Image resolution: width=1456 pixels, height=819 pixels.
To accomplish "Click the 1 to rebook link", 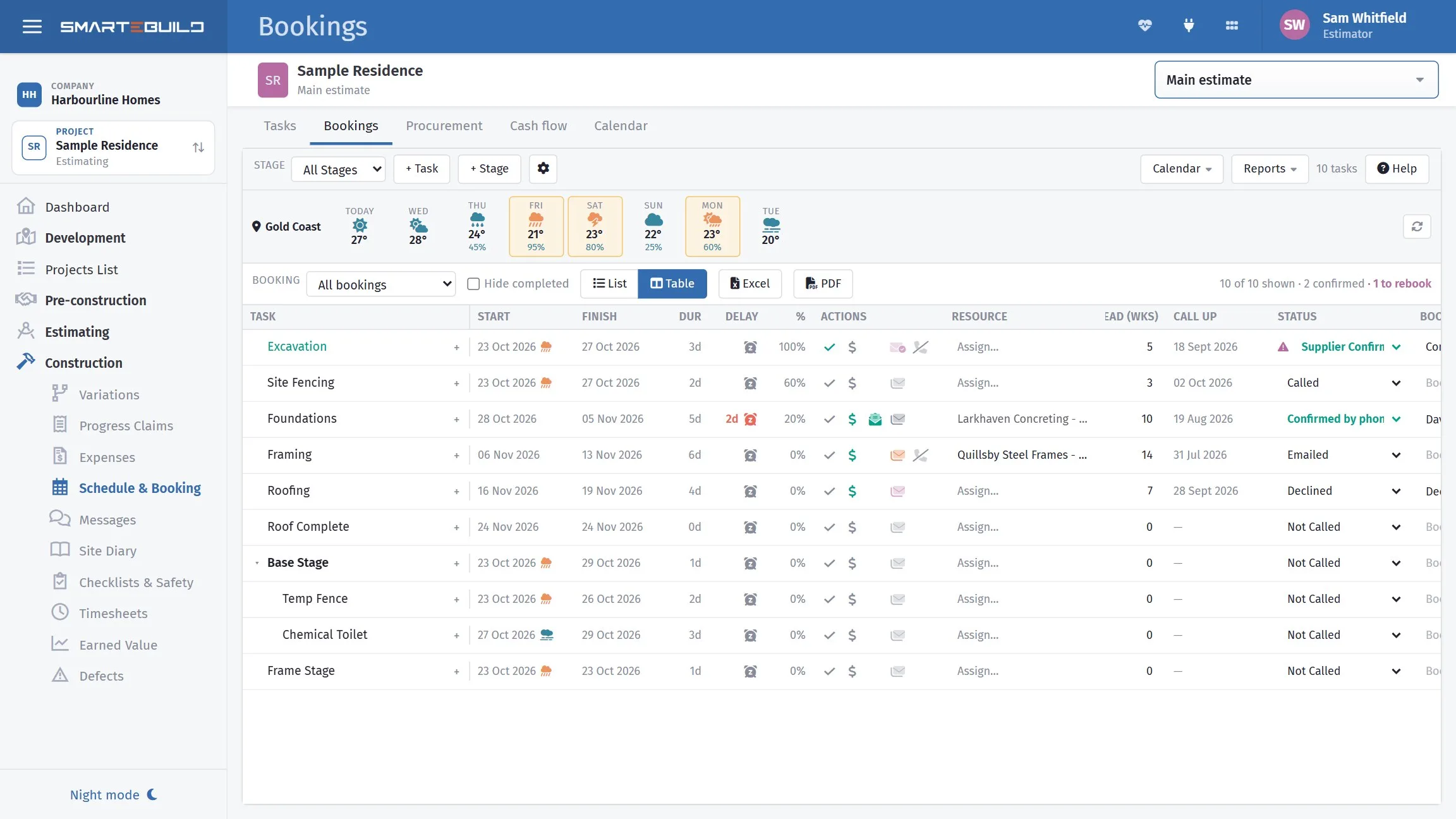I will click(1402, 284).
